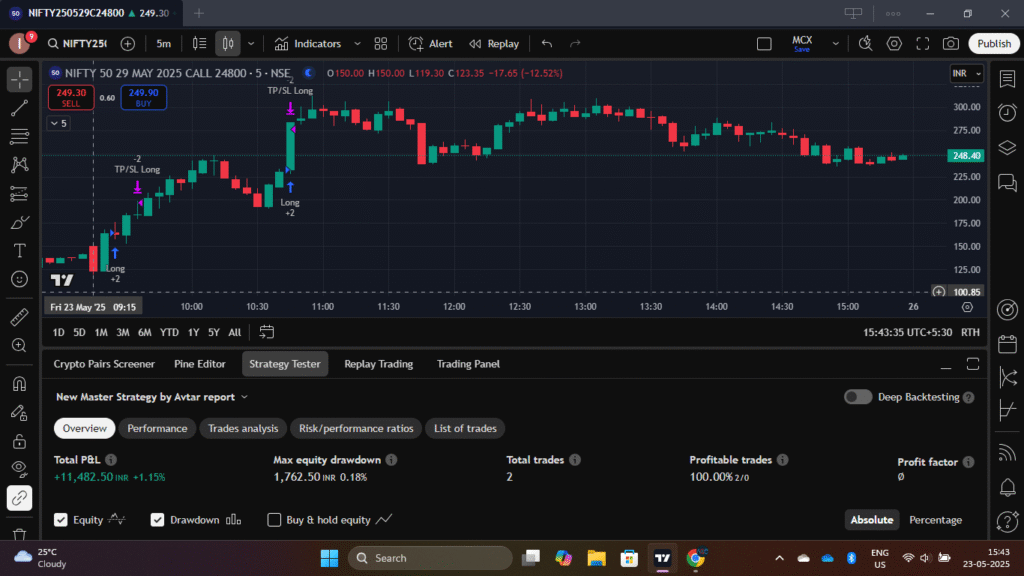
Task: Open the Fibonacci retracement tools
Action: (x=20, y=136)
